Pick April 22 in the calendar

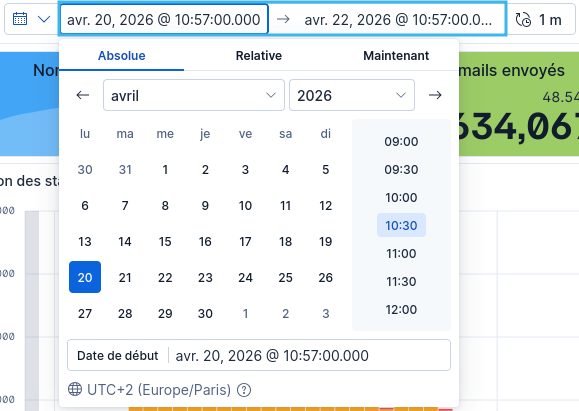pyautogui.click(x=165, y=277)
